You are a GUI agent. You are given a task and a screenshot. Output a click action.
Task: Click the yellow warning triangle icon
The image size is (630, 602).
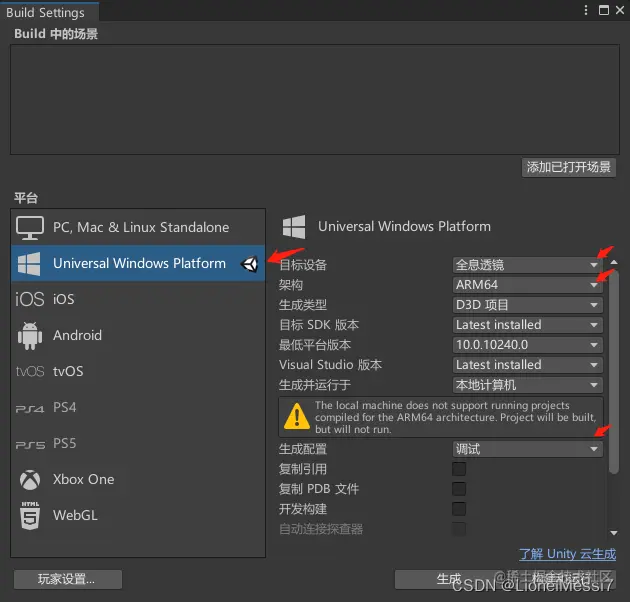tap(297, 417)
